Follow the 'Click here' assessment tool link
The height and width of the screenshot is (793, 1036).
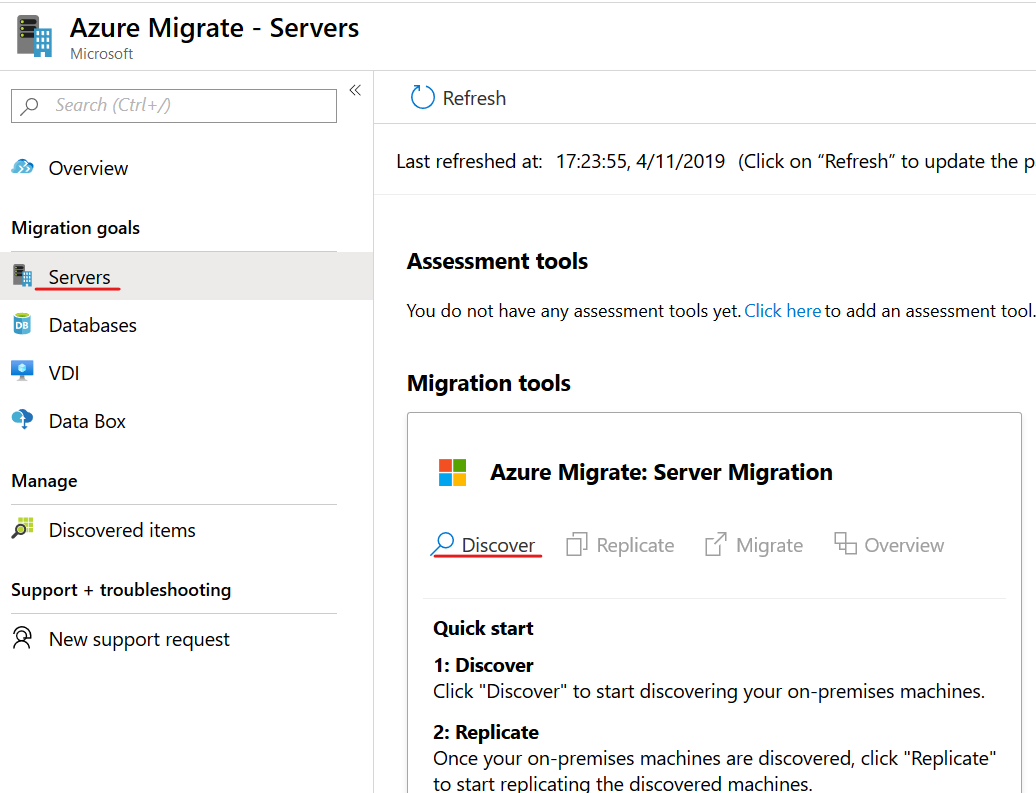coord(783,311)
